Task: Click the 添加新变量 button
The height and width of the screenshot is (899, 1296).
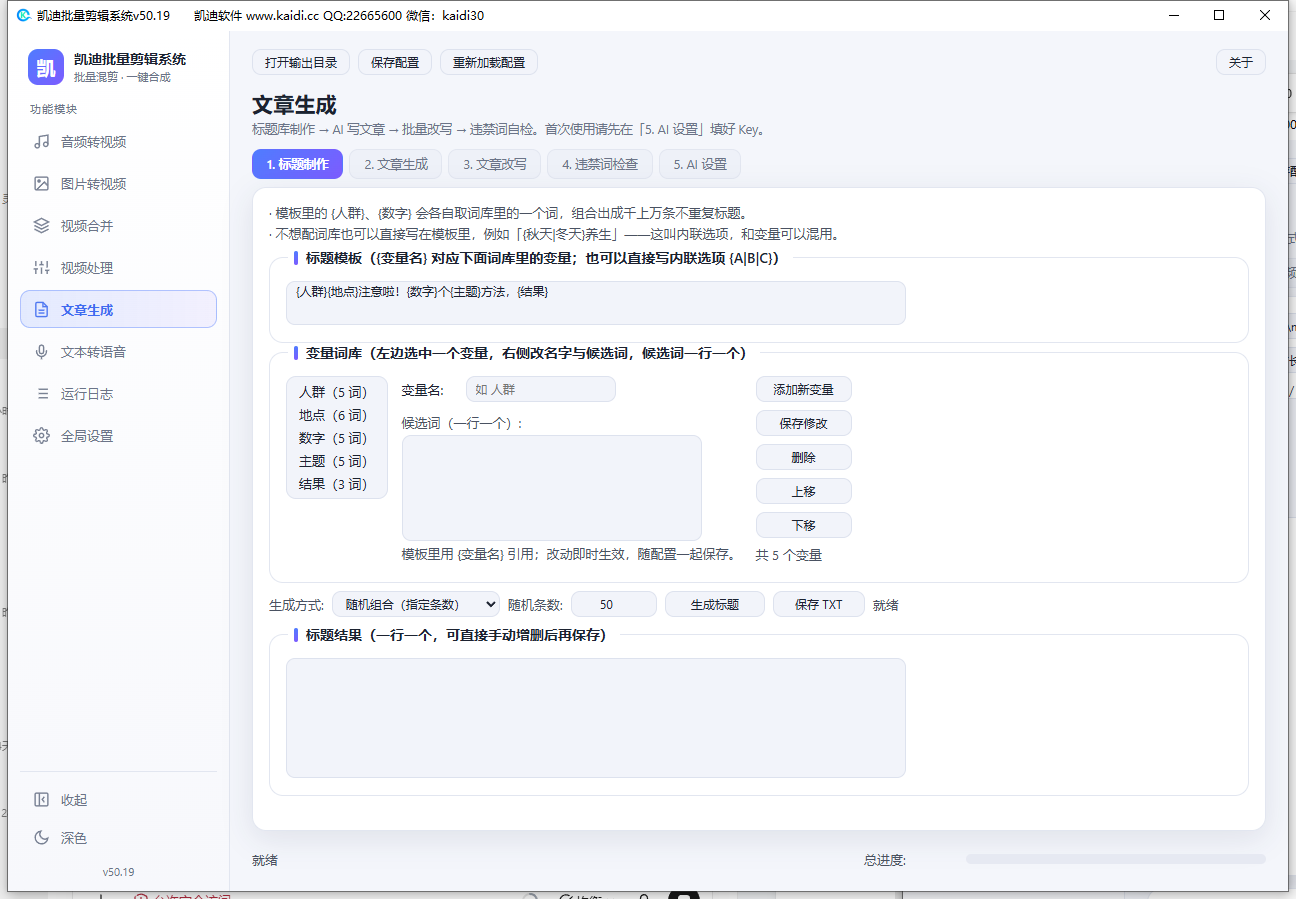Action: (804, 389)
